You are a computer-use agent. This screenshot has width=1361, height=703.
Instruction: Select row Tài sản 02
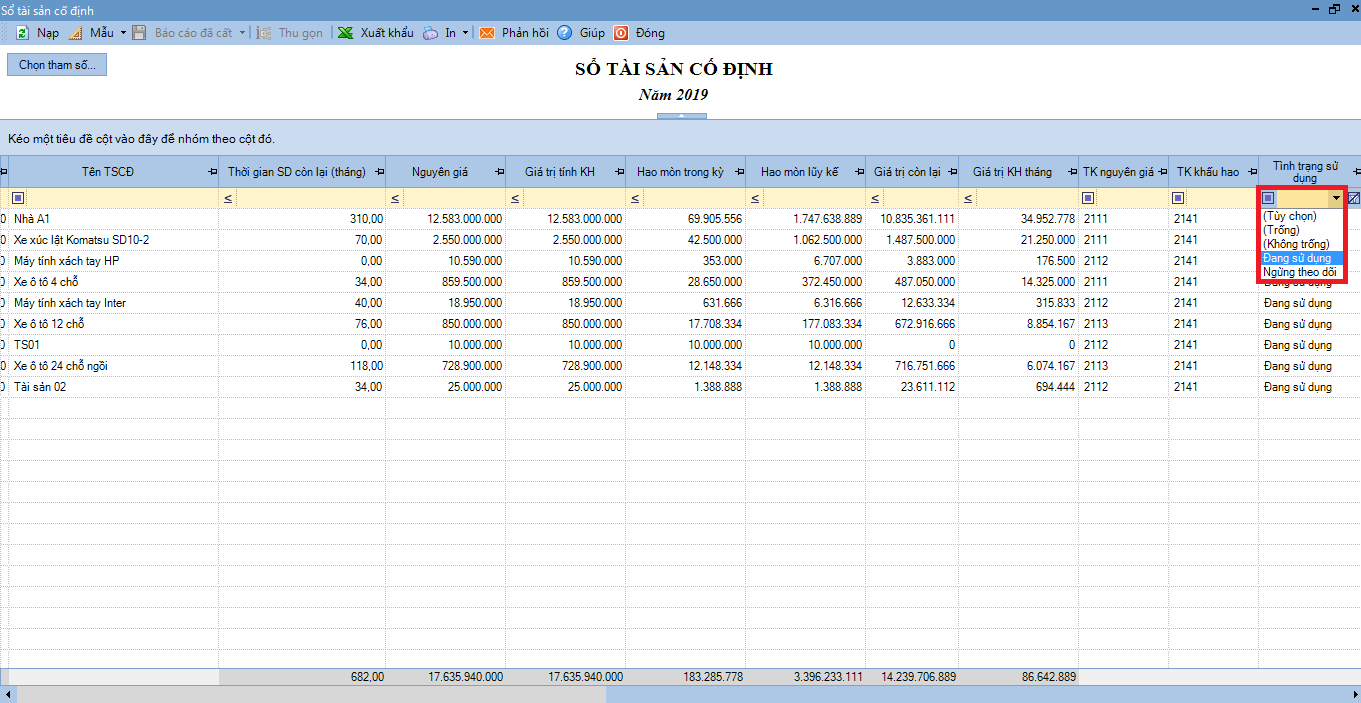pyautogui.click(x=680, y=387)
